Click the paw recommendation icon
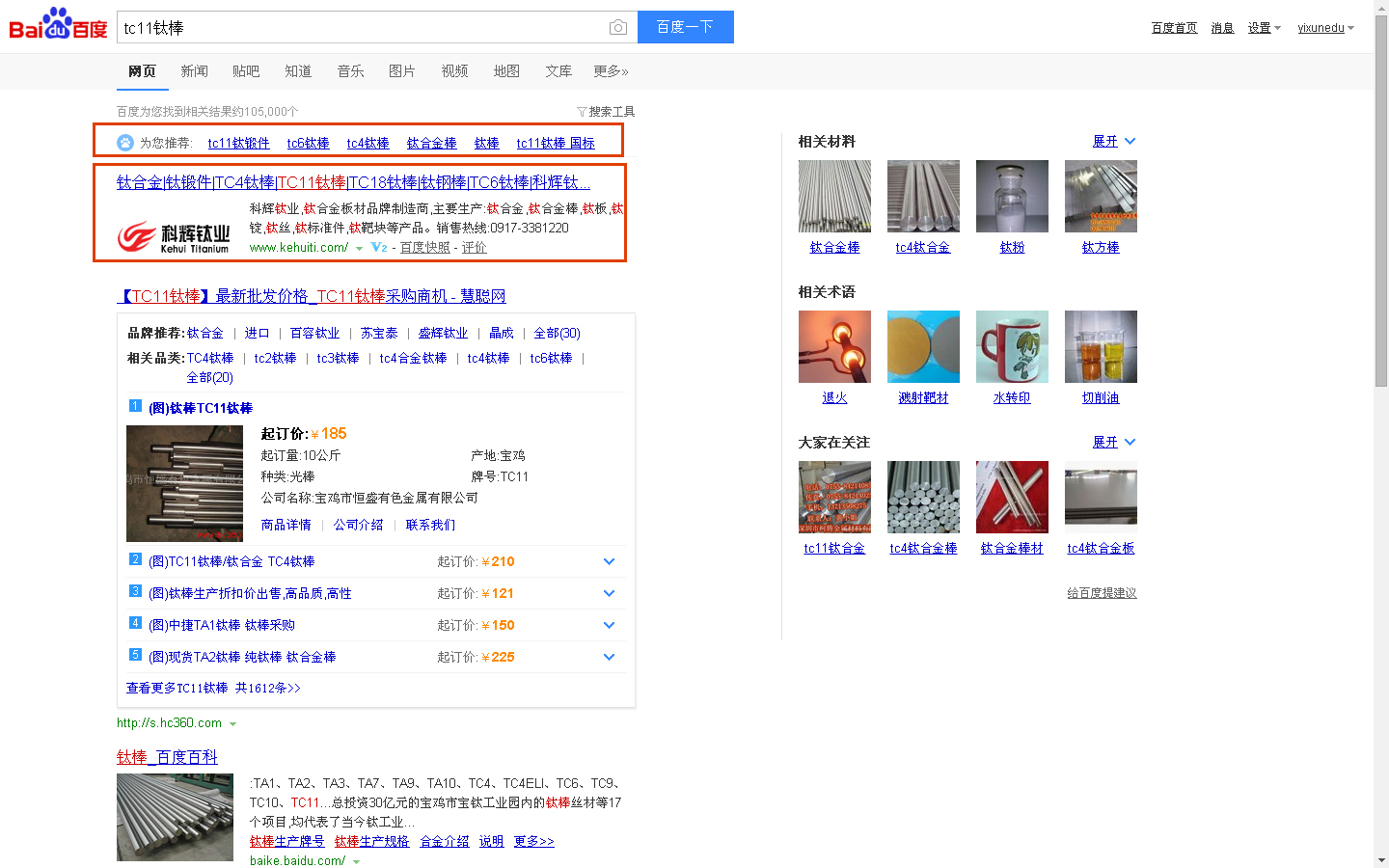The height and width of the screenshot is (868, 1389). (x=125, y=143)
